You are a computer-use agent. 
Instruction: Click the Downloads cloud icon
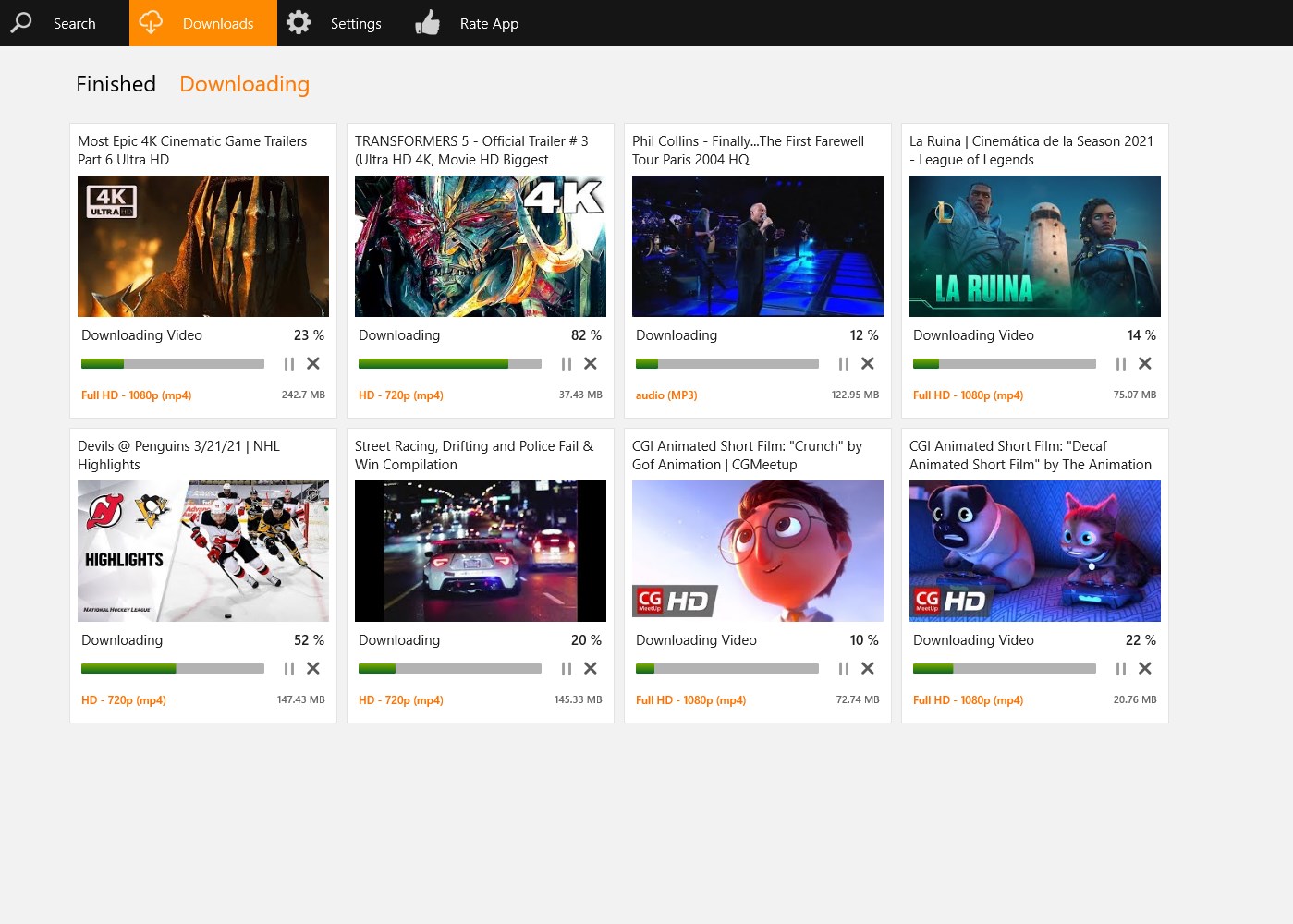click(x=151, y=22)
